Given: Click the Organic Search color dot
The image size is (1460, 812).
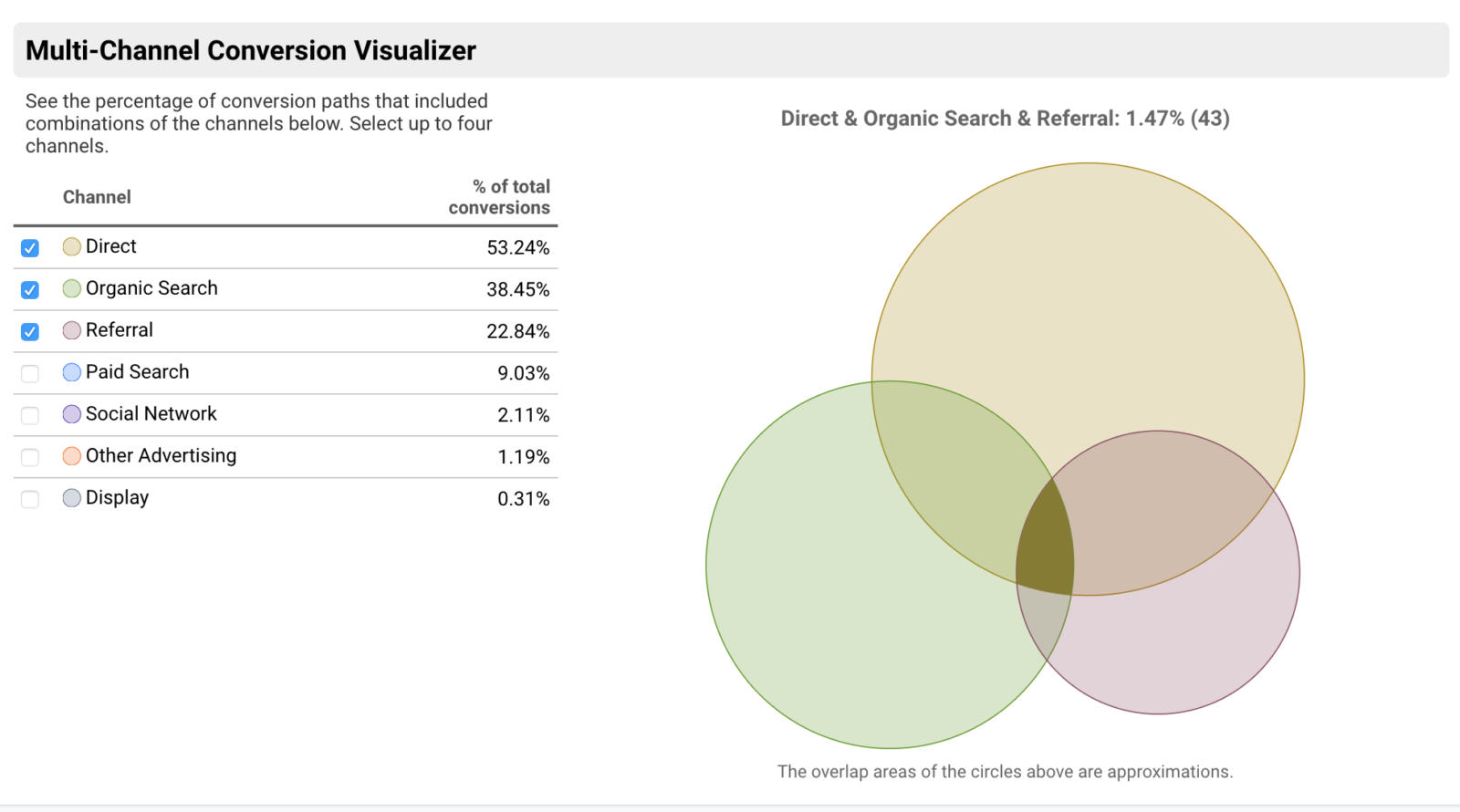Looking at the screenshot, I should tap(71, 287).
